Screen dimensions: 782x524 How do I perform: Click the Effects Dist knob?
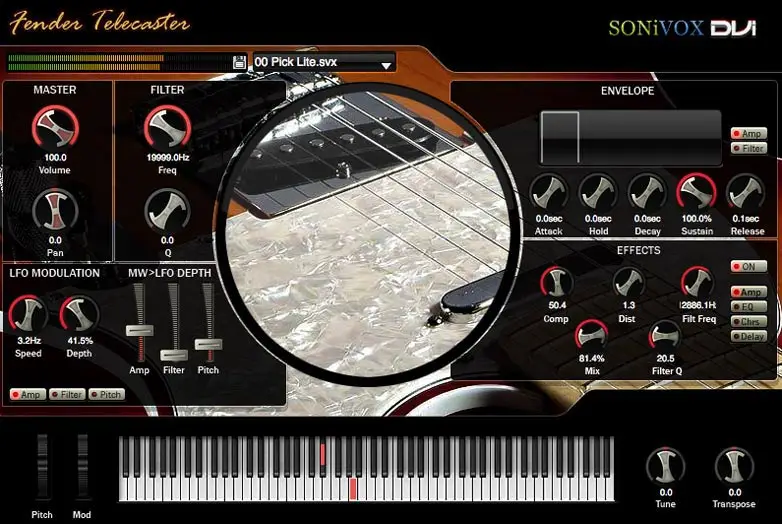[x=628, y=283]
